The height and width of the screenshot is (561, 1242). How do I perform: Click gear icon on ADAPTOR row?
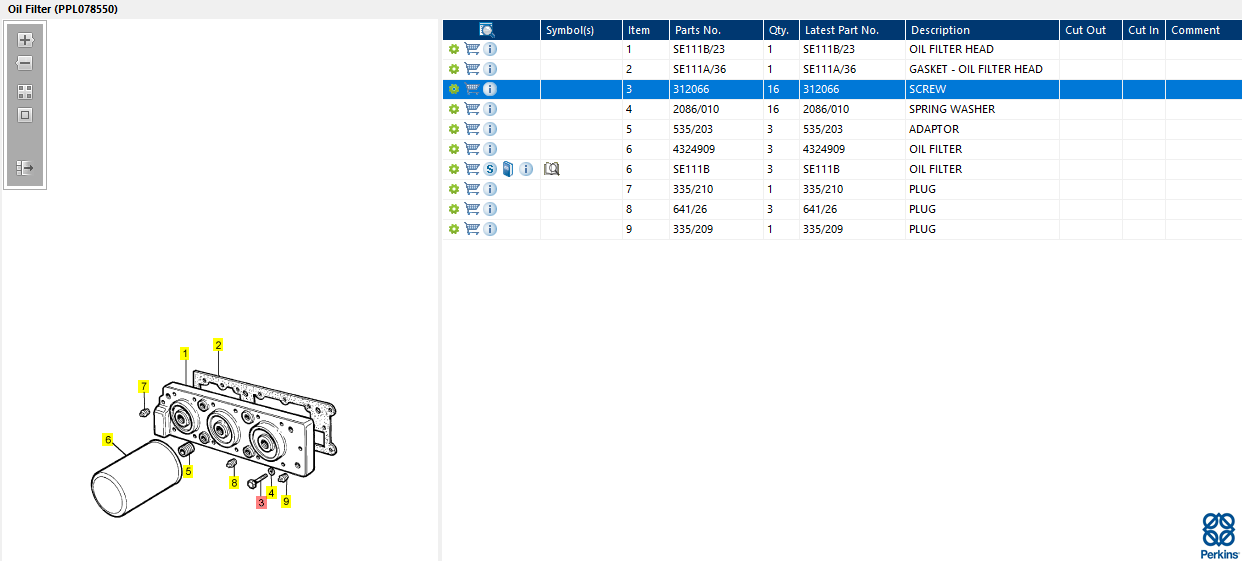(454, 129)
